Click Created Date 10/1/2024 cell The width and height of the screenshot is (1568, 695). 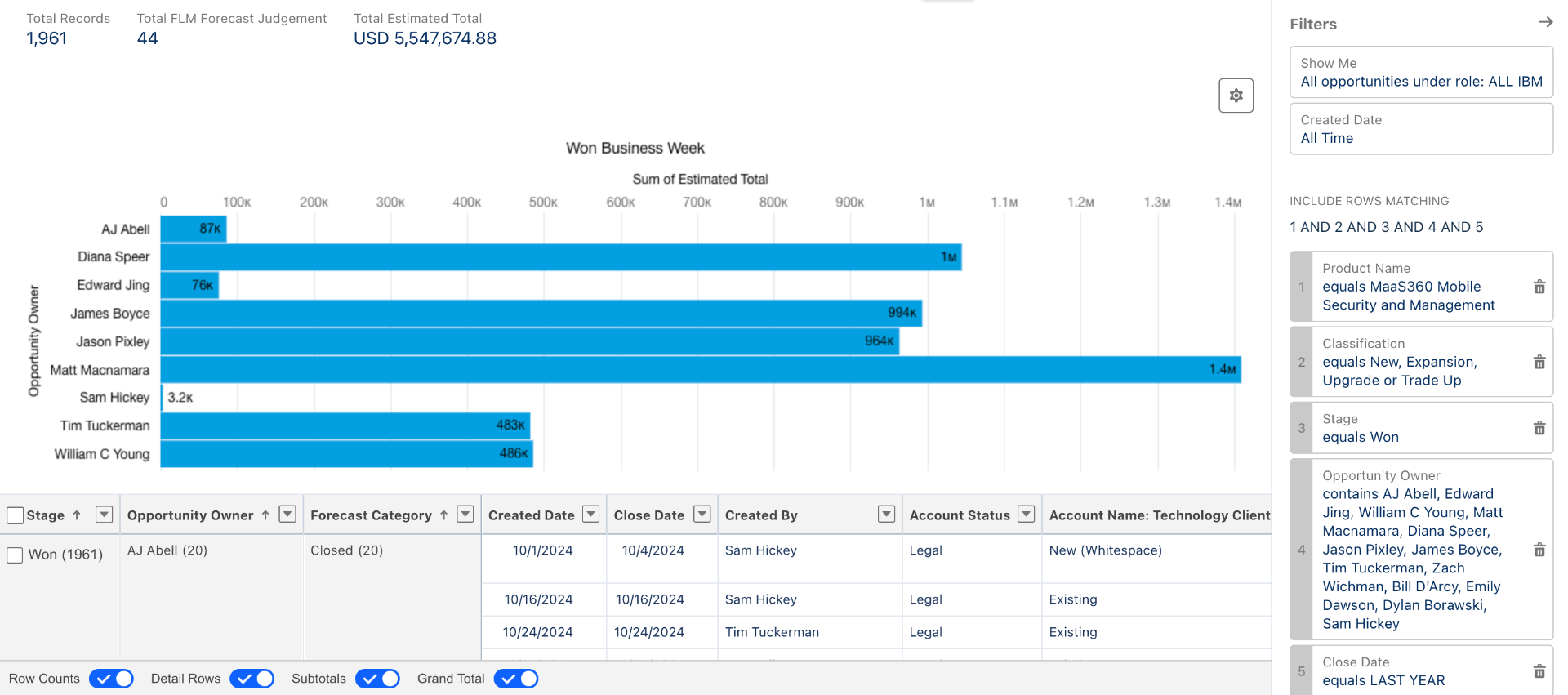pos(543,550)
